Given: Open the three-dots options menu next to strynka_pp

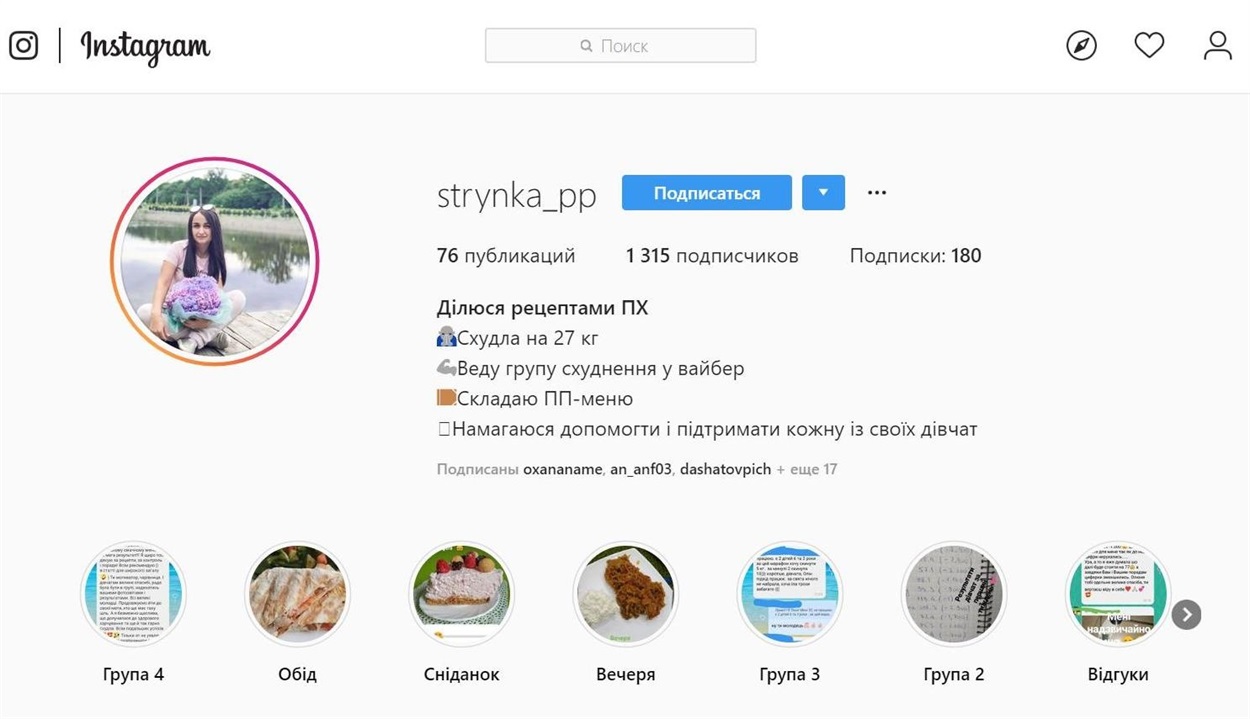Looking at the screenshot, I should (877, 193).
